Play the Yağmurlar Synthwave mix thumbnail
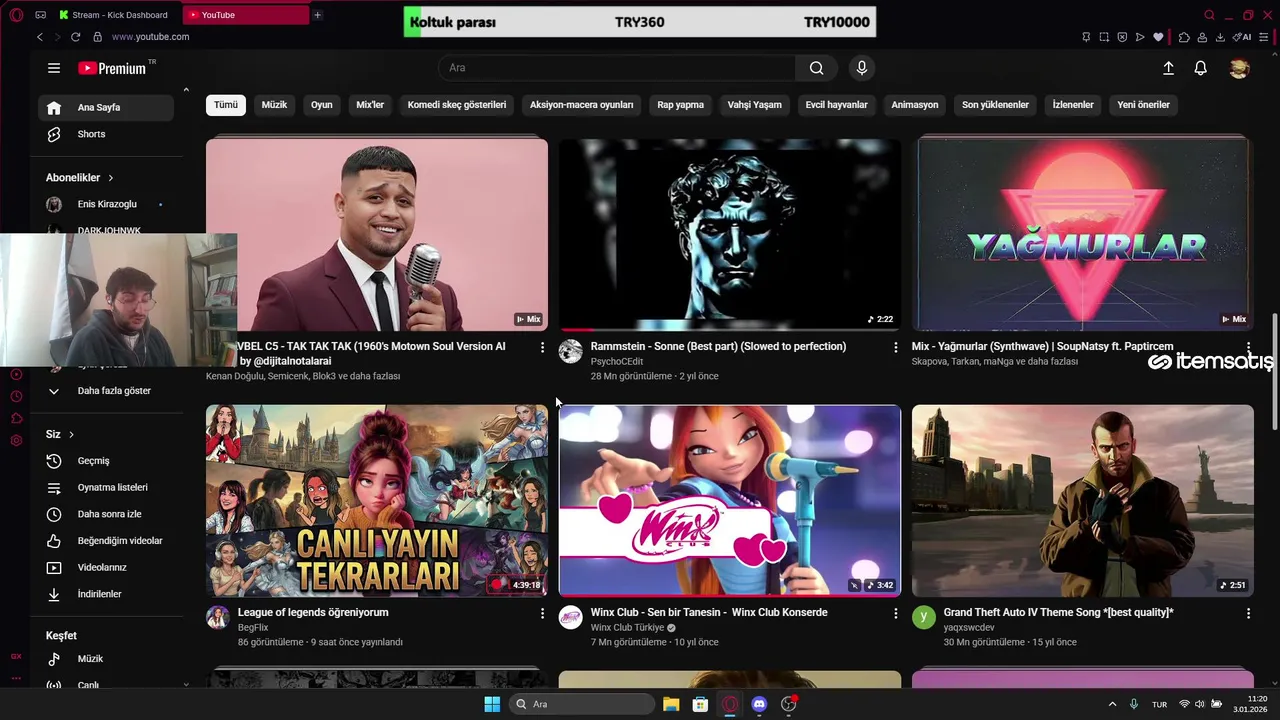Screen dimensions: 1280x720 pyautogui.click(x=1082, y=234)
